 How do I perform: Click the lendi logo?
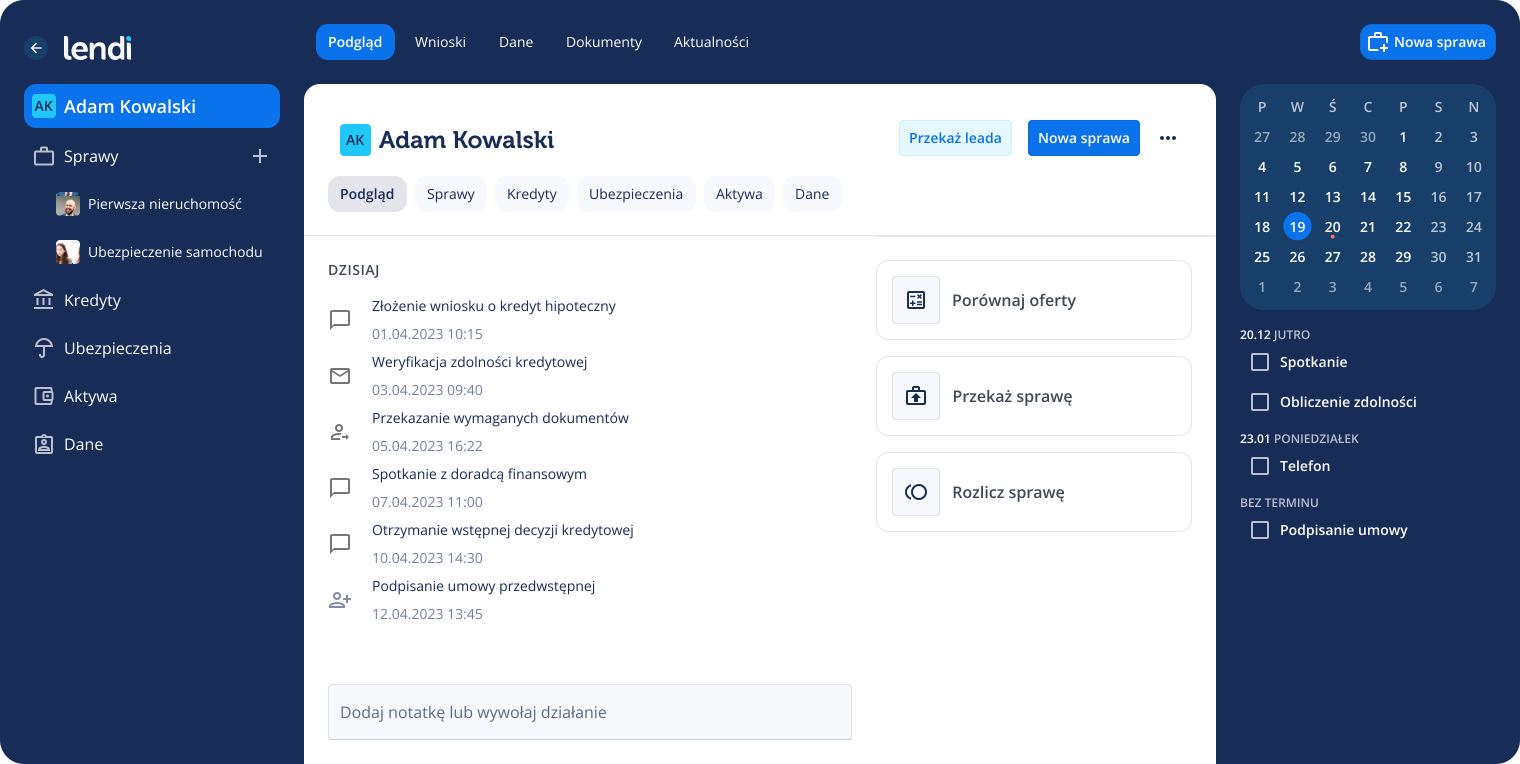pyautogui.click(x=97, y=47)
